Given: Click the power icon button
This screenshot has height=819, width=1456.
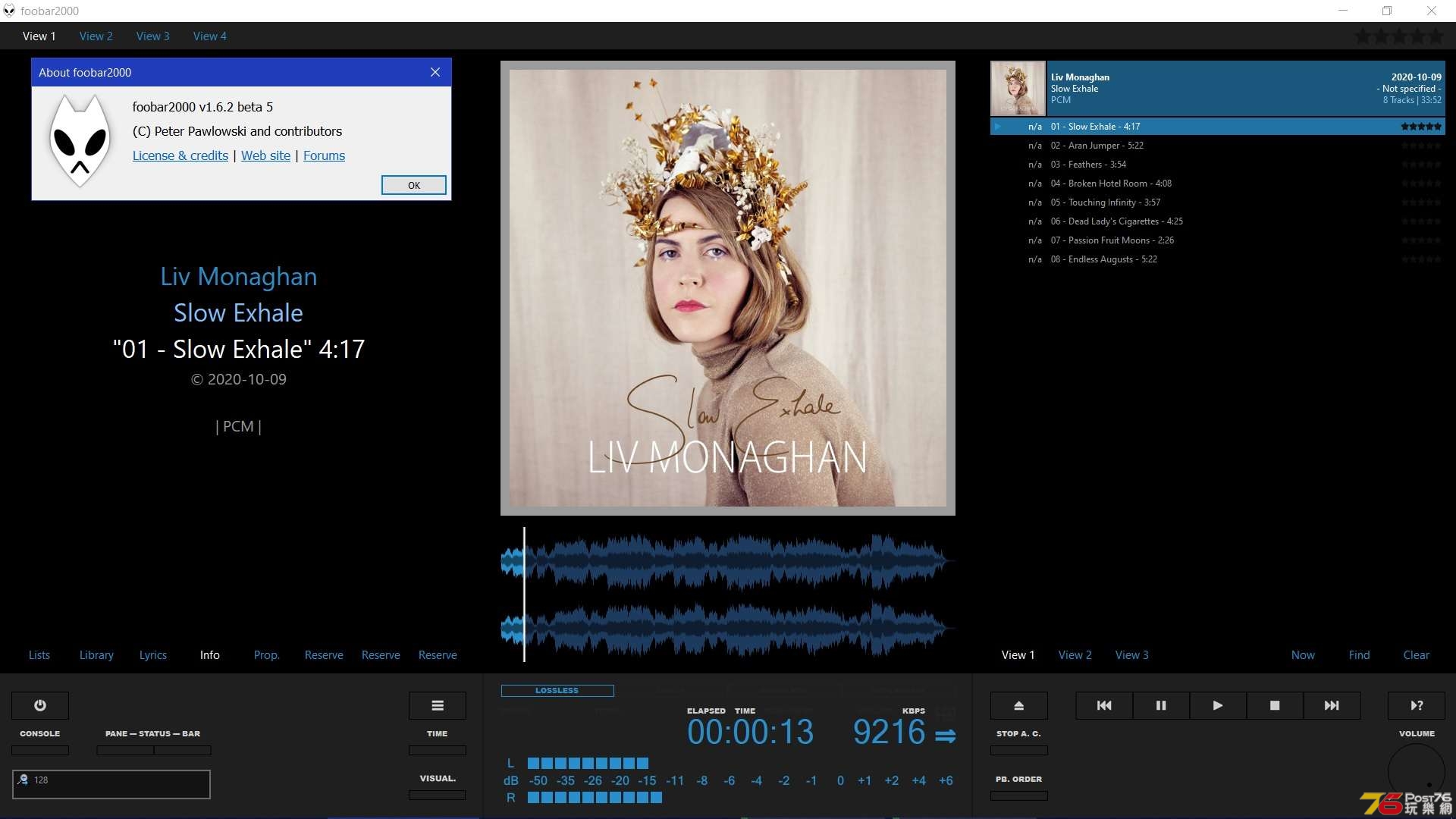Looking at the screenshot, I should coord(40,705).
